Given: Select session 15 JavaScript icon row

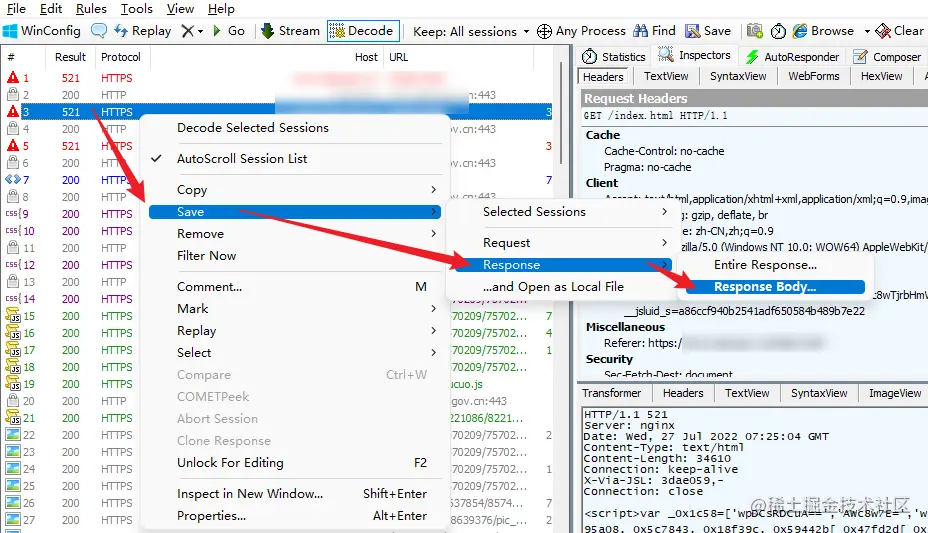Looking at the screenshot, I should (278, 316).
